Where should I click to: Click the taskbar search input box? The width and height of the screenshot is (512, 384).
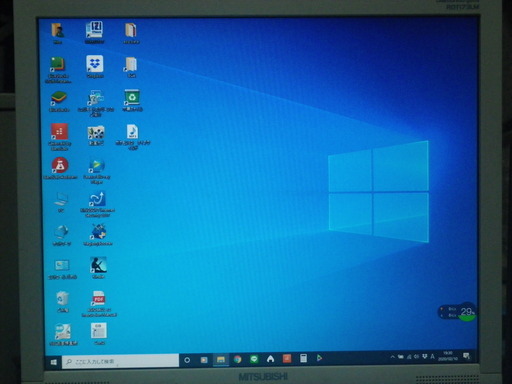click(120, 361)
